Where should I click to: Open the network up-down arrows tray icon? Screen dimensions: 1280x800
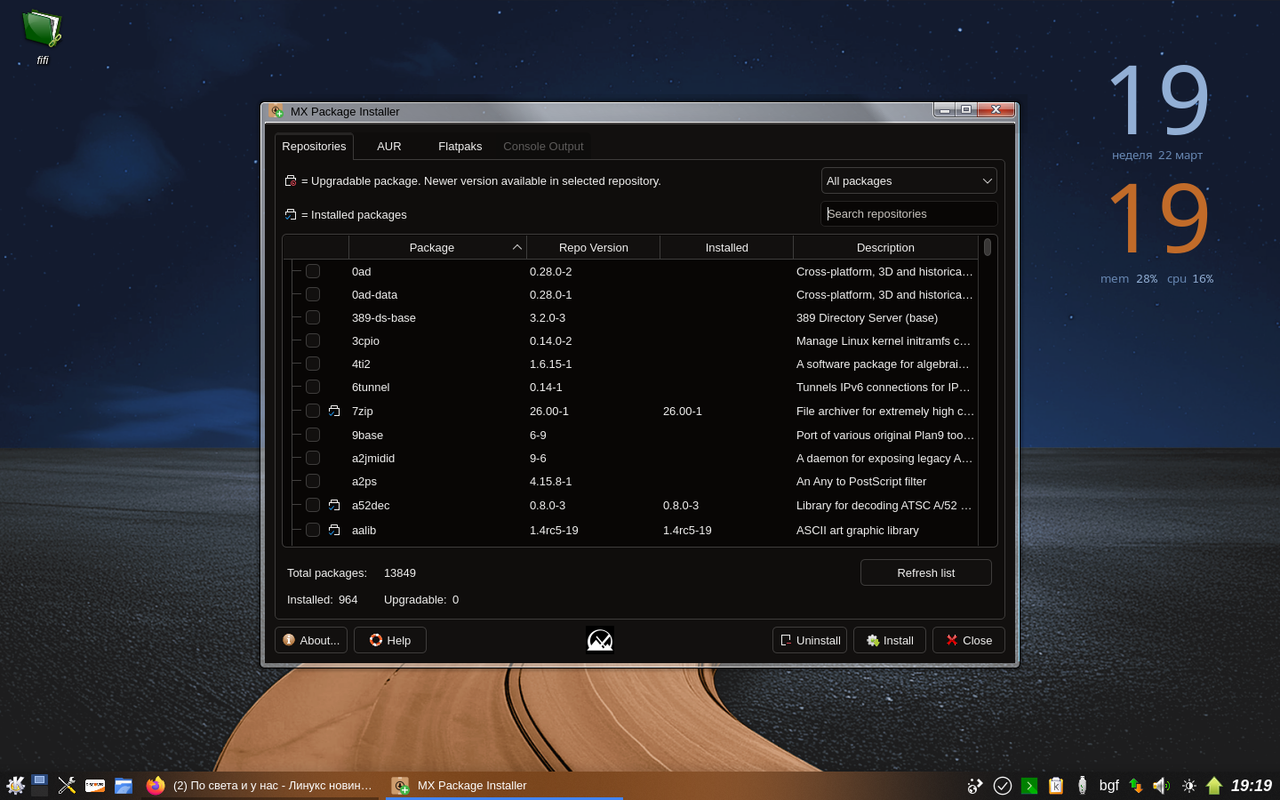(x=1136, y=785)
